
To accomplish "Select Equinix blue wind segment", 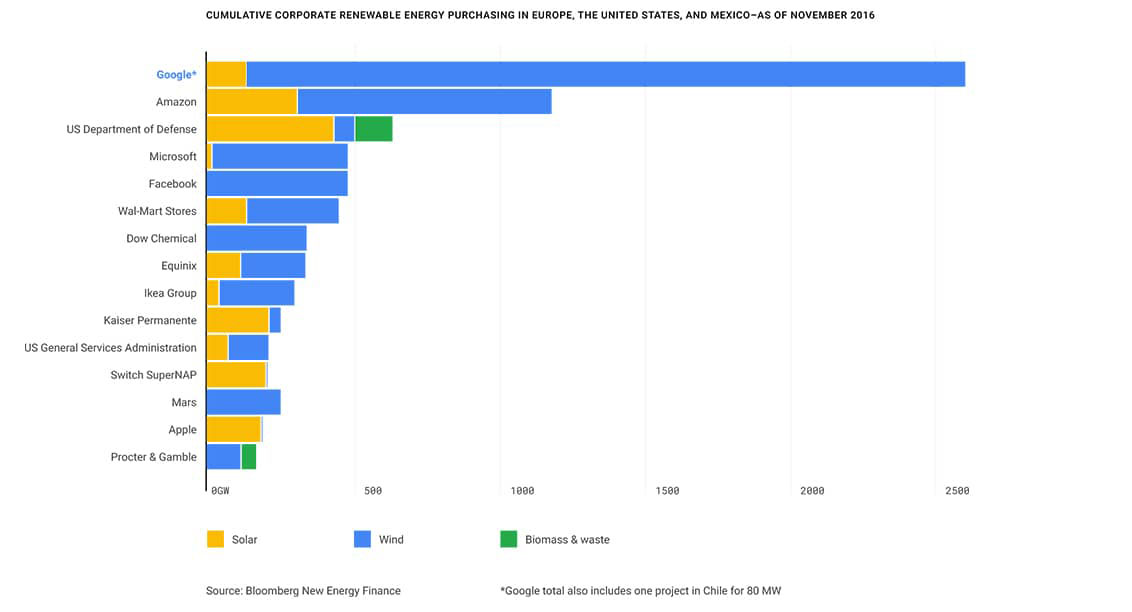I will [x=273, y=266].
